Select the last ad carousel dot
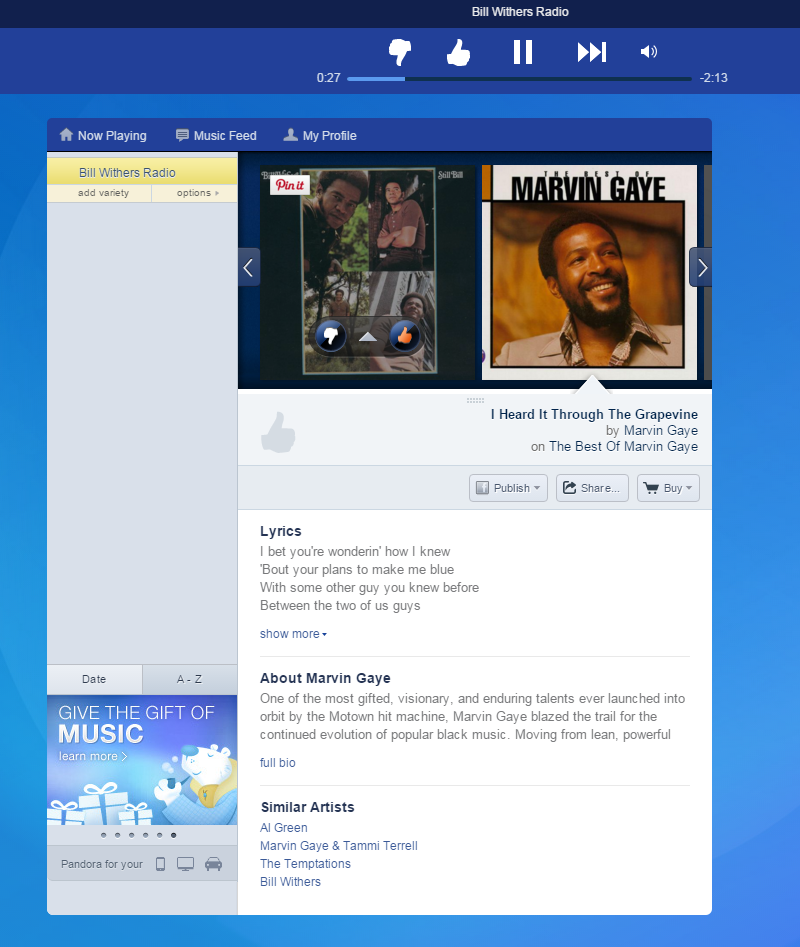 173,835
